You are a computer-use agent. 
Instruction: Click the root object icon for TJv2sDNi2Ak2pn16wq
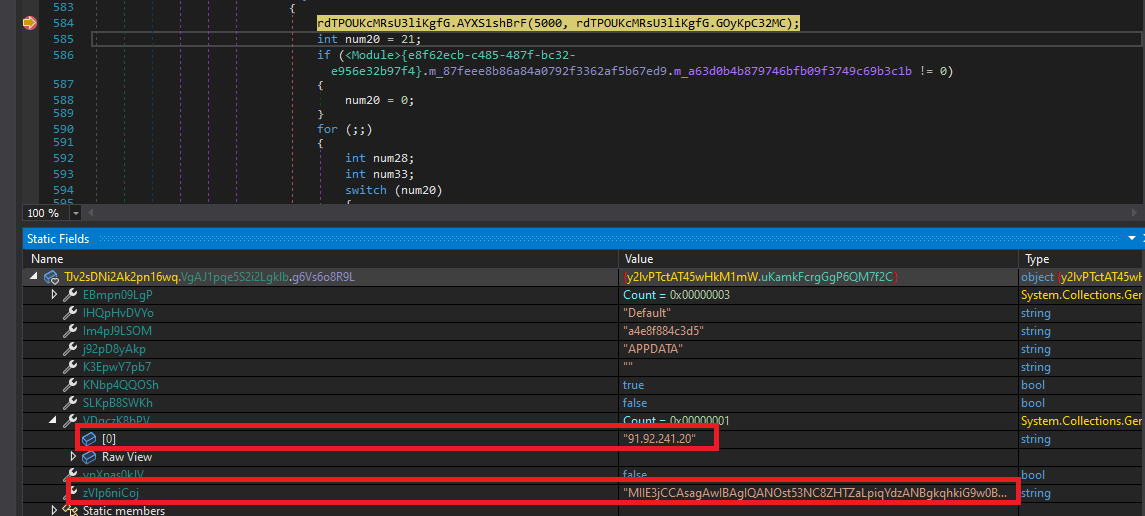[51, 277]
